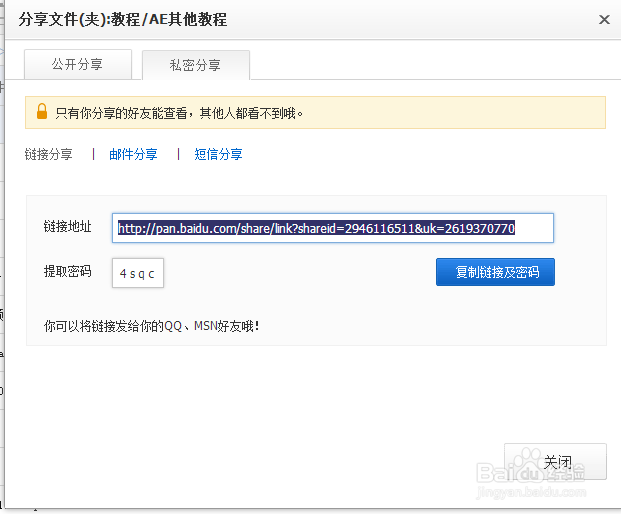
Task: Click the orange lock icon
Action: point(42,111)
